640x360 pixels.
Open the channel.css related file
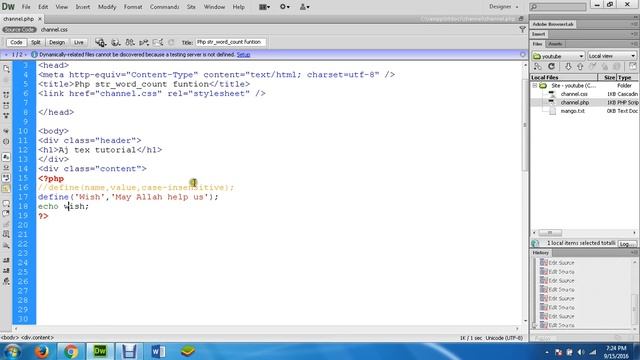[54, 30]
